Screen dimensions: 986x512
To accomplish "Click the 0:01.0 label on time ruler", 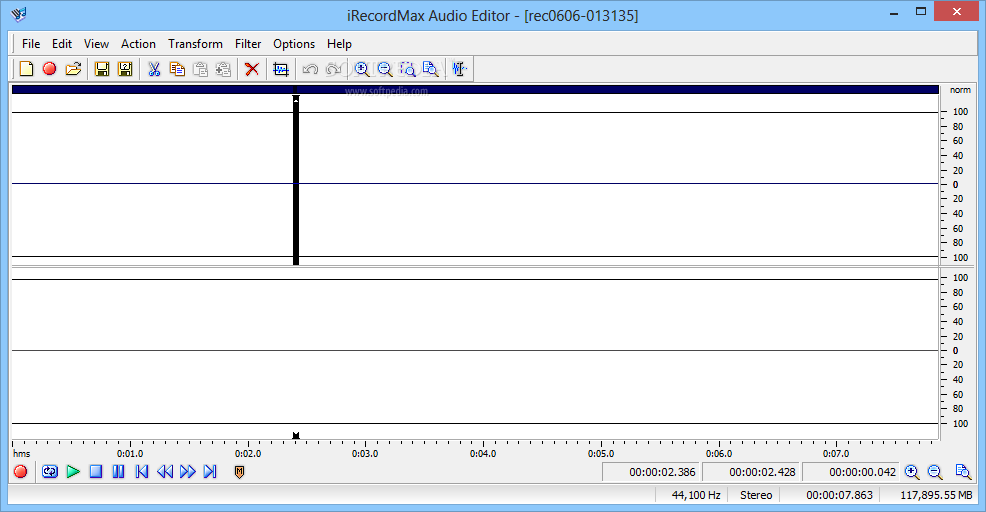I will pos(130,454).
